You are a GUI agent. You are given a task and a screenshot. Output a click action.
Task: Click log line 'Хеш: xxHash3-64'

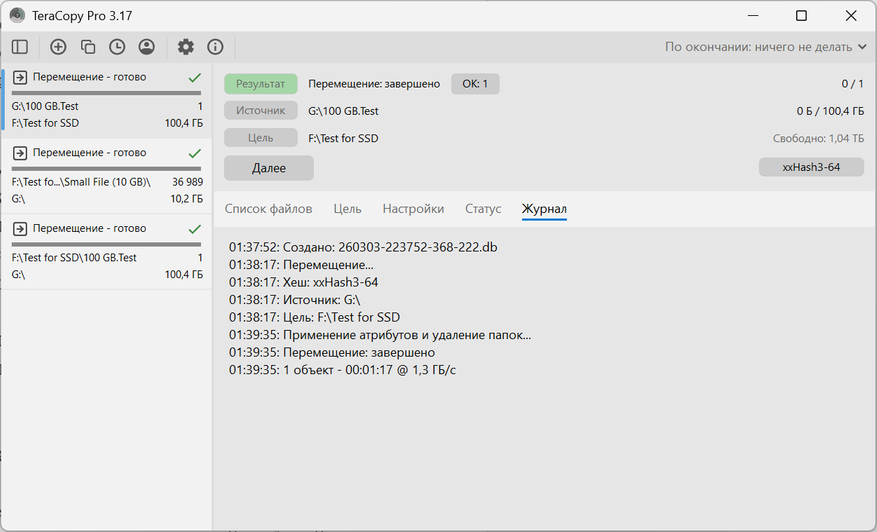click(x=304, y=282)
